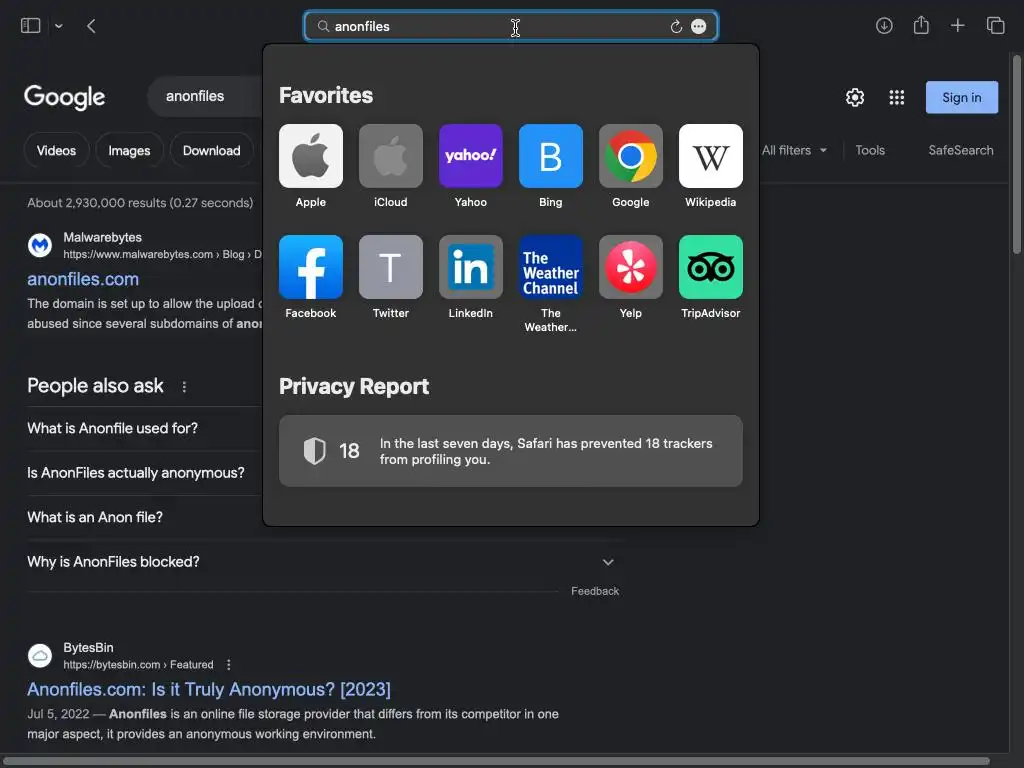The image size is (1024, 768).
Task: Open People also ask options menu
Action: click(184, 387)
